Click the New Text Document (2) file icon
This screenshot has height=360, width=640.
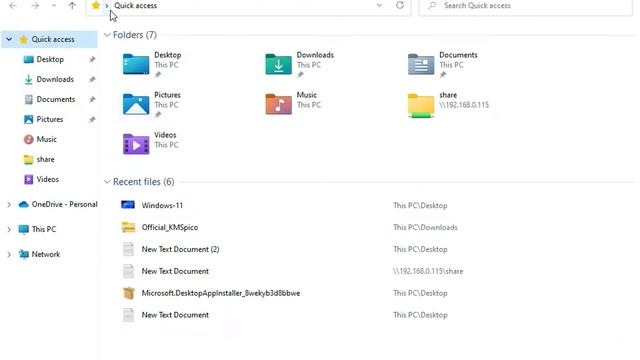129,249
